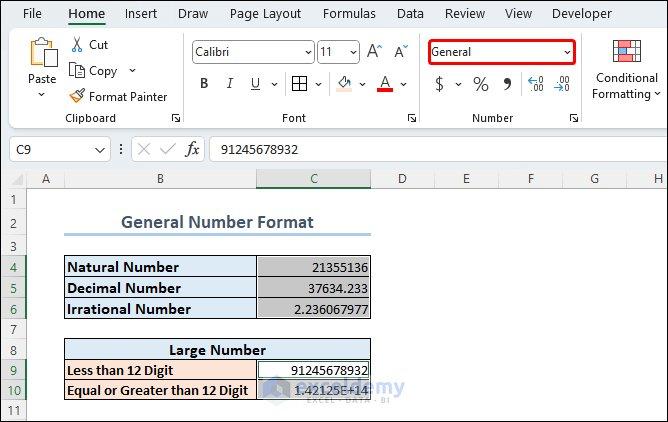The width and height of the screenshot is (668, 422).
Task: Open the General number format dropdown
Action: [567, 52]
